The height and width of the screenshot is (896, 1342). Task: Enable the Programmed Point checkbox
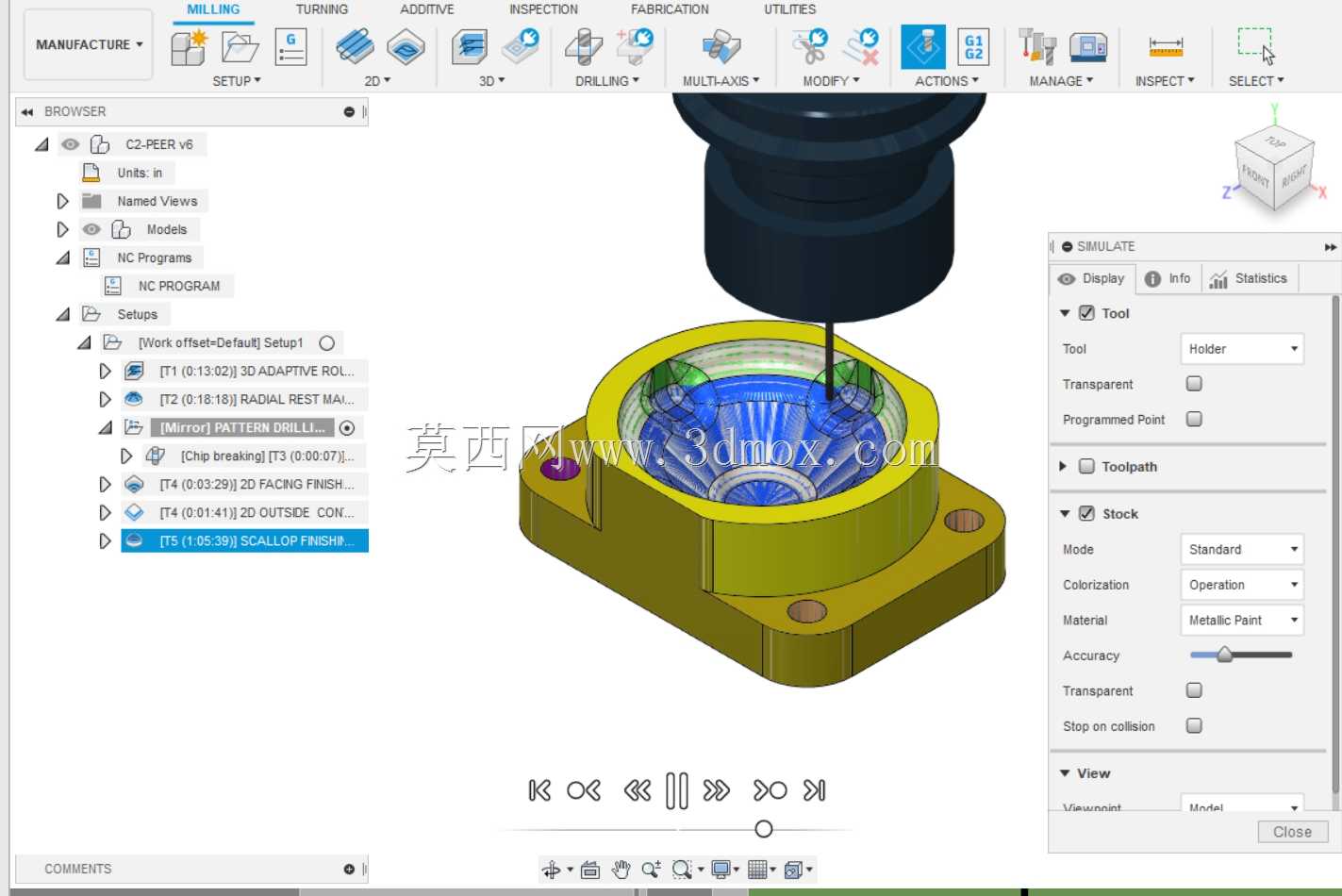click(x=1194, y=419)
